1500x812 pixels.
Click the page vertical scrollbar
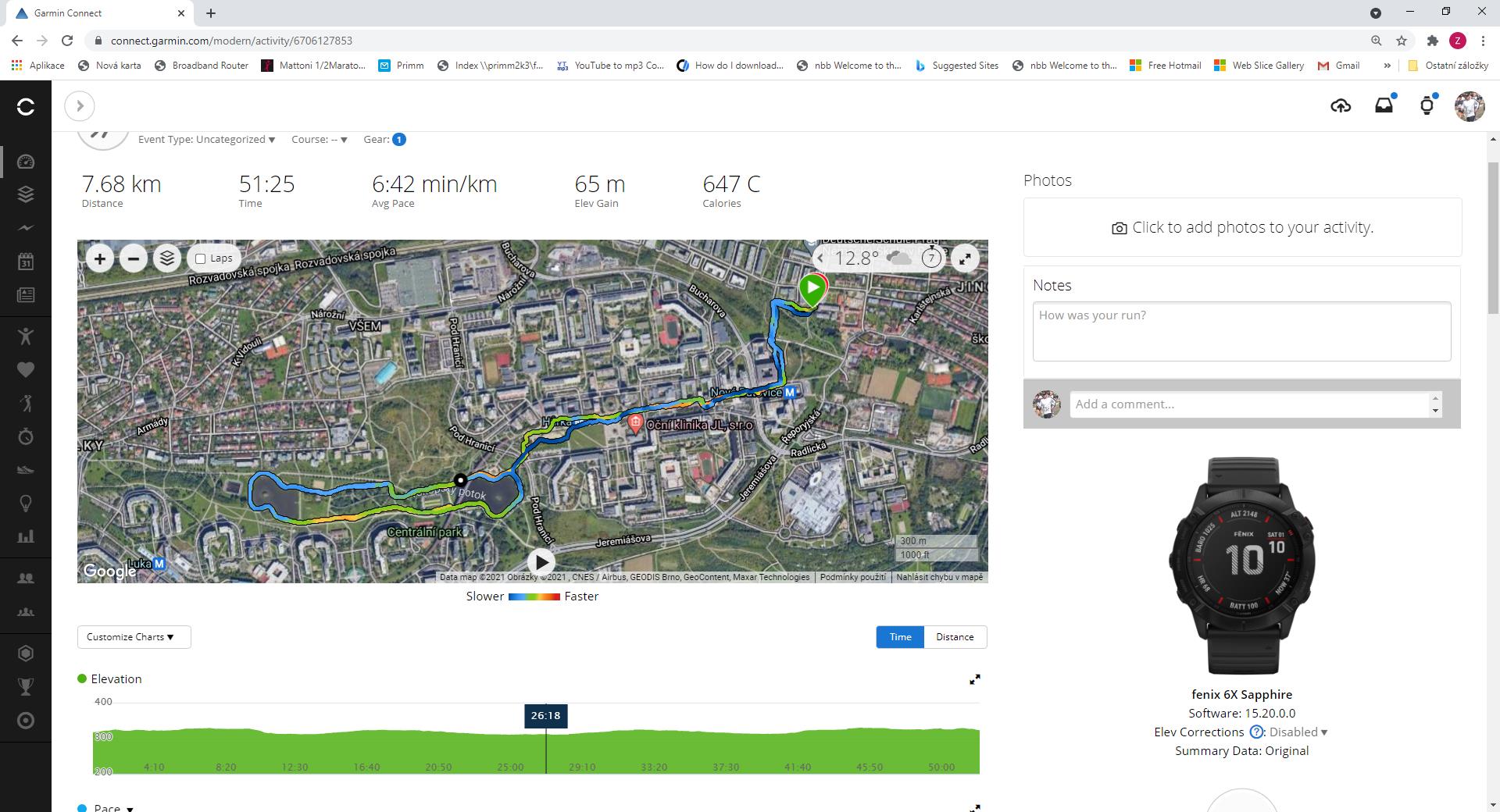pyautogui.click(x=1493, y=237)
